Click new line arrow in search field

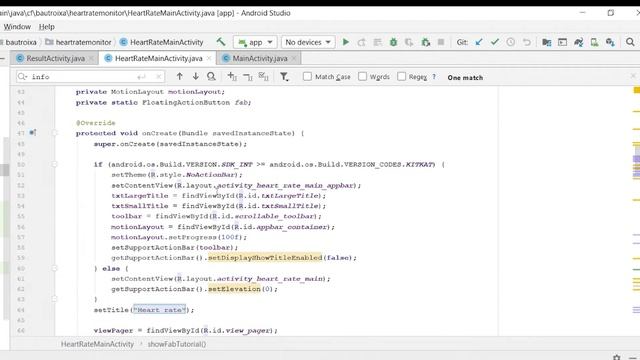tap(141, 77)
